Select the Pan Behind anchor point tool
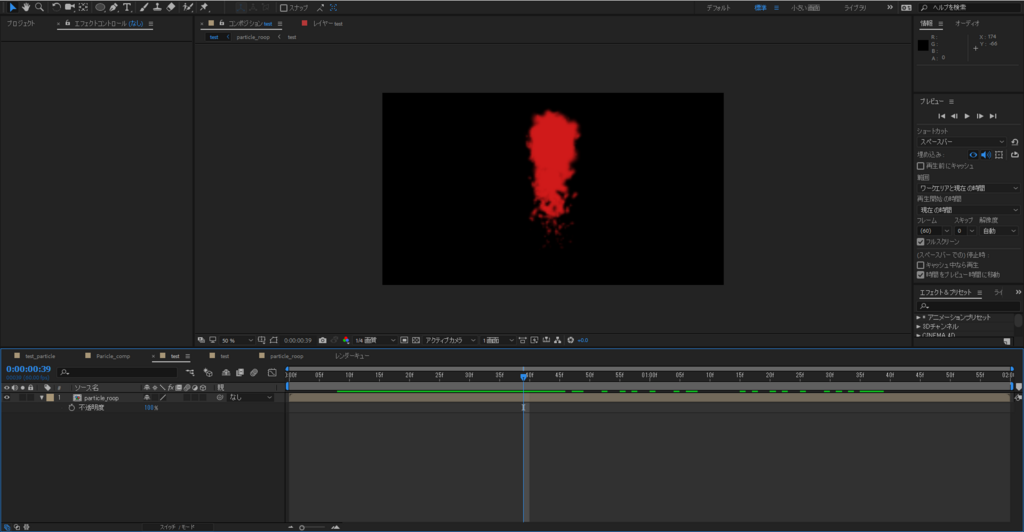 click(84, 7)
